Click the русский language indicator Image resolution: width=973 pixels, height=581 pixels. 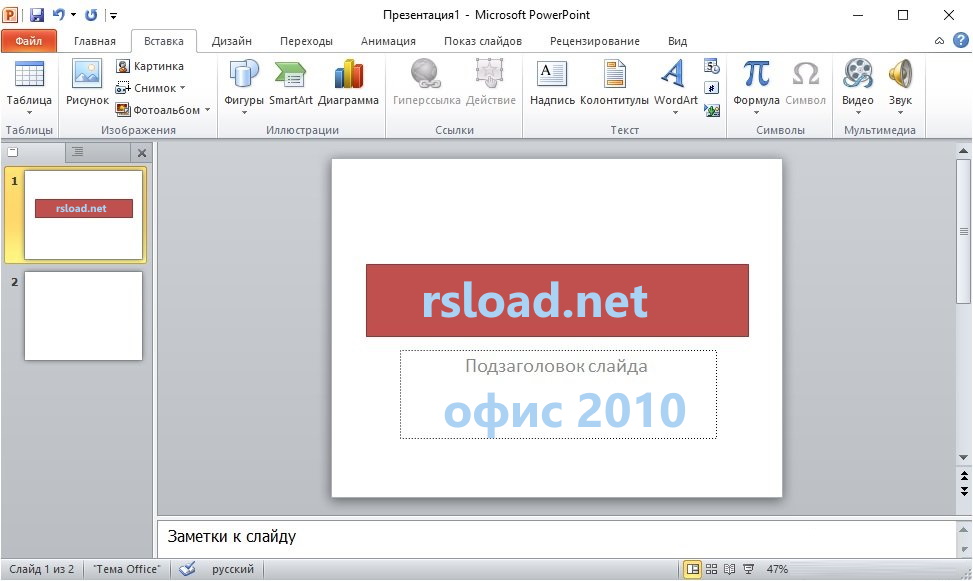233,569
